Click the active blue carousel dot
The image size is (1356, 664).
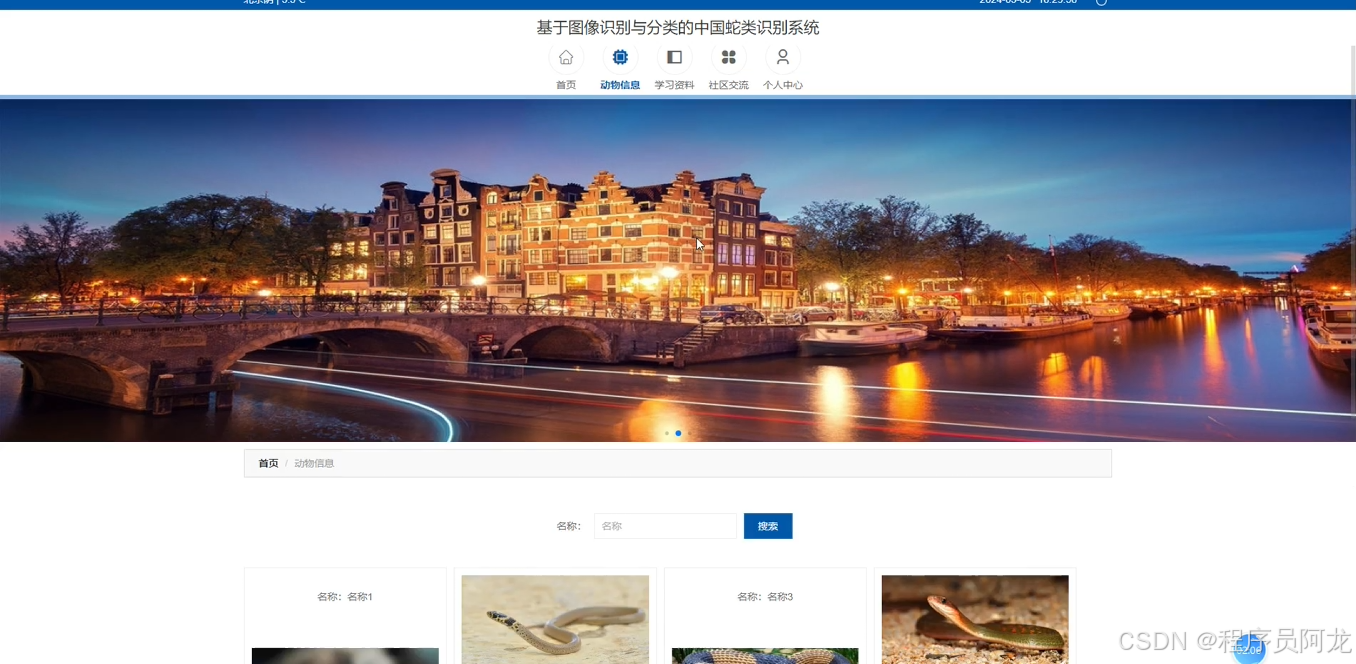[x=678, y=433]
